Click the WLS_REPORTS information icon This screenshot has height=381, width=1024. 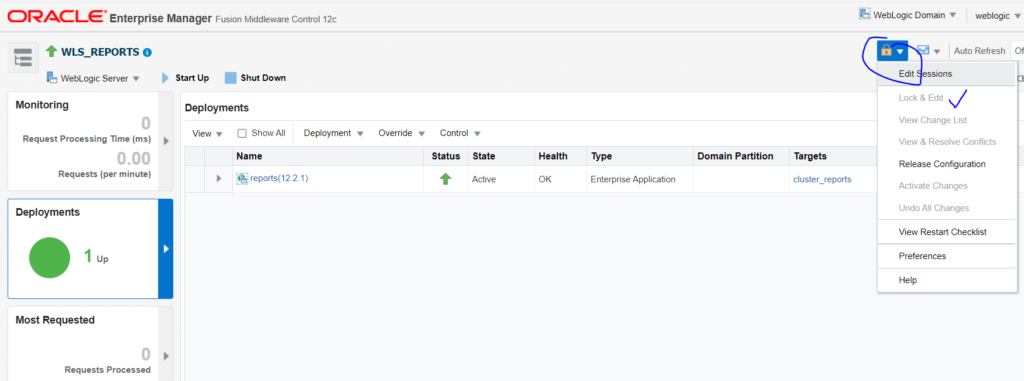click(147, 52)
